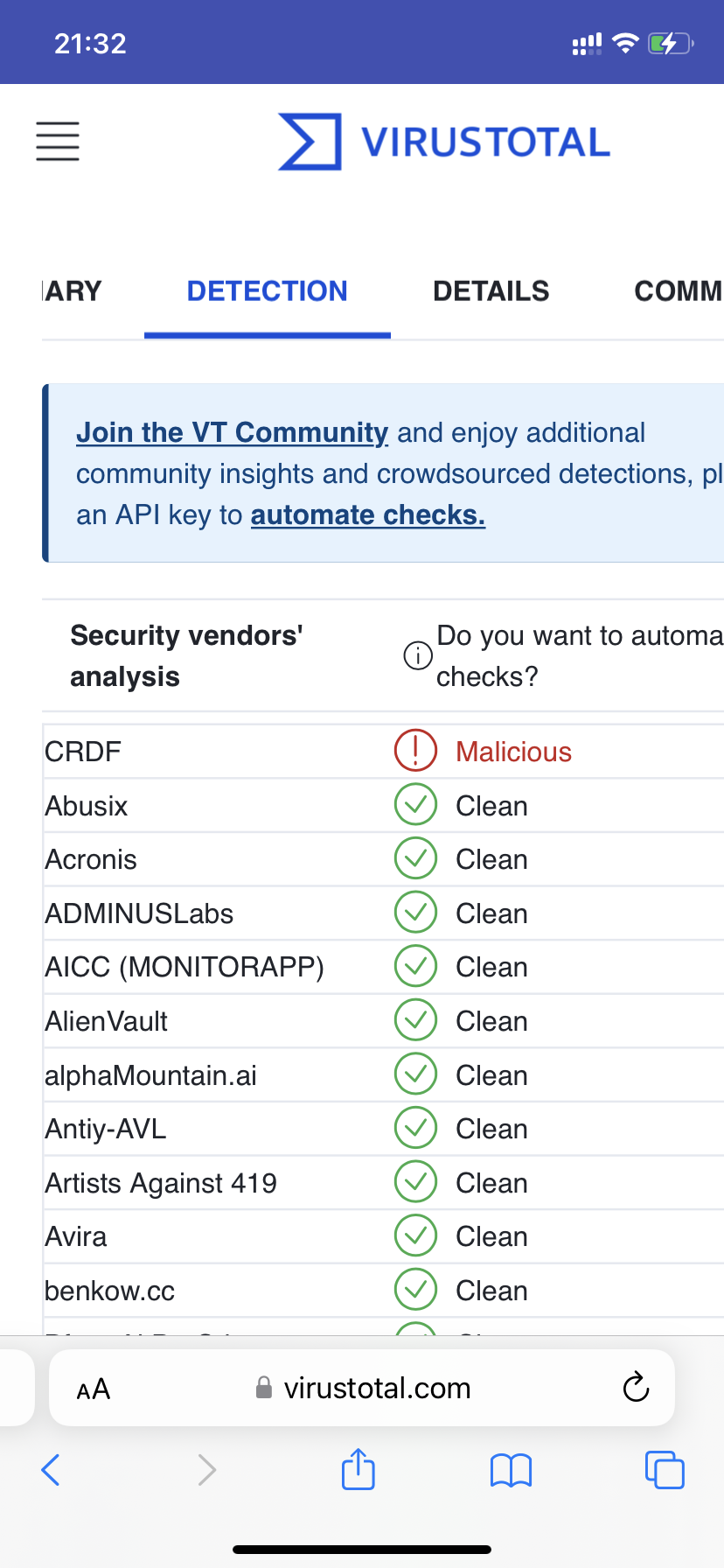
Task: Select the CRDF vendor row name
Action: tap(83, 752)
